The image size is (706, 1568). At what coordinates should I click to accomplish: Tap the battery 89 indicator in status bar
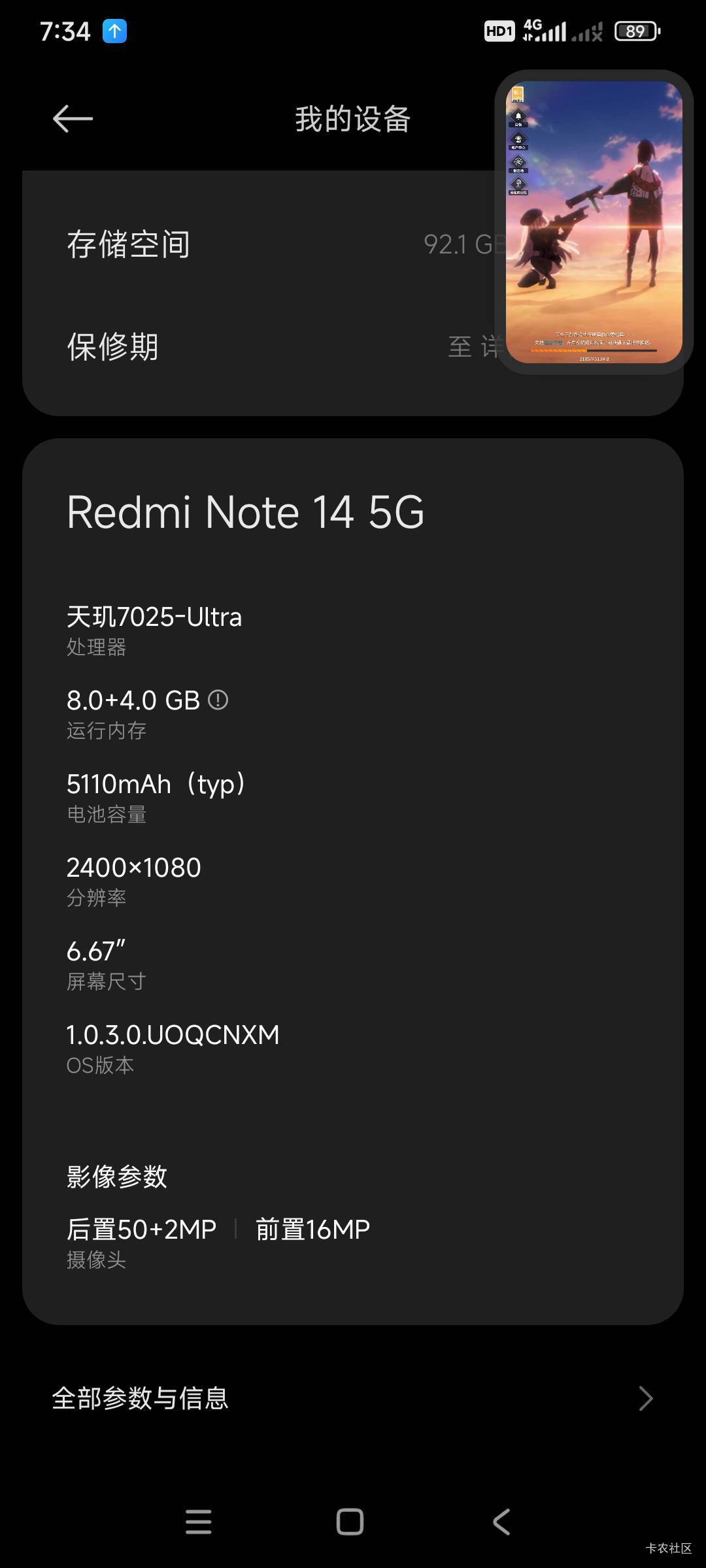pyautogui.click(x=637, y=31)
